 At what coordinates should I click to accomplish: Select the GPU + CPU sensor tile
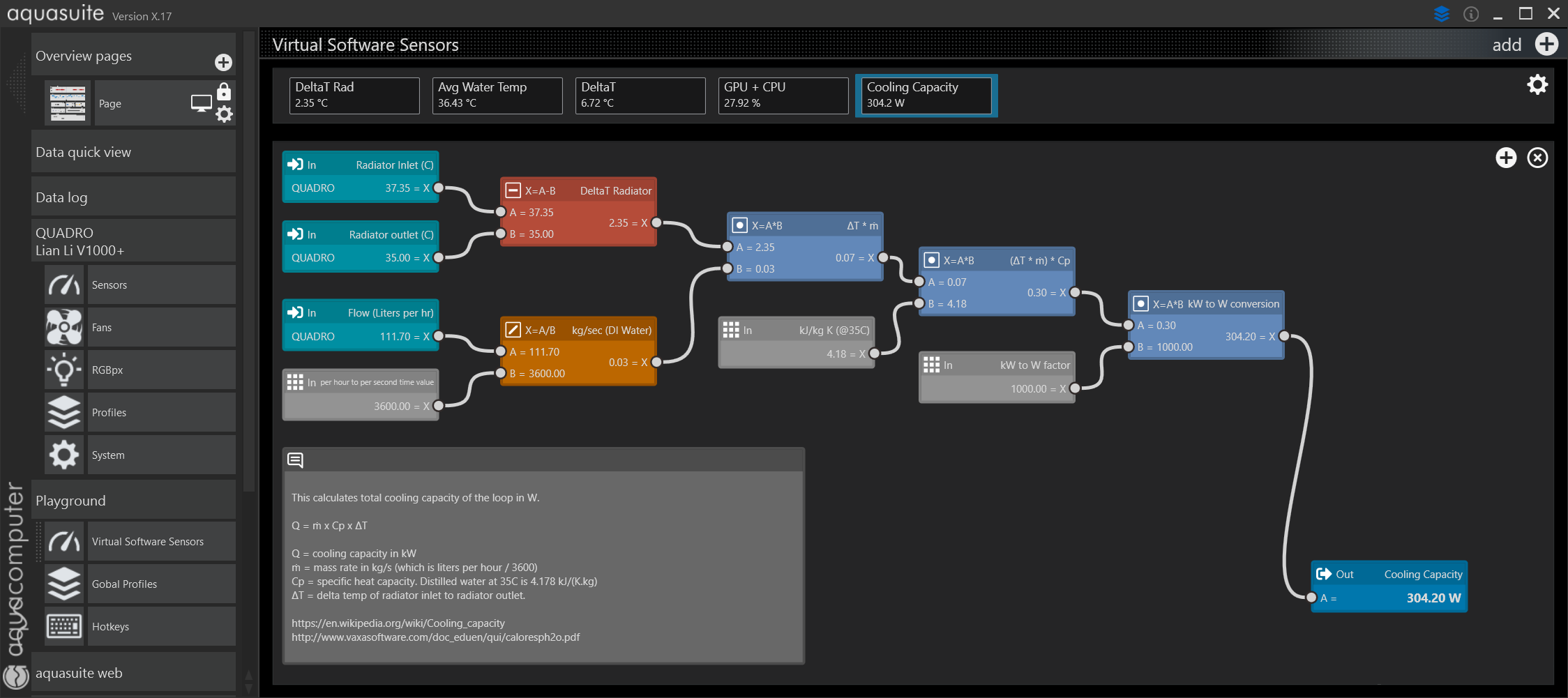click(783, 96)
